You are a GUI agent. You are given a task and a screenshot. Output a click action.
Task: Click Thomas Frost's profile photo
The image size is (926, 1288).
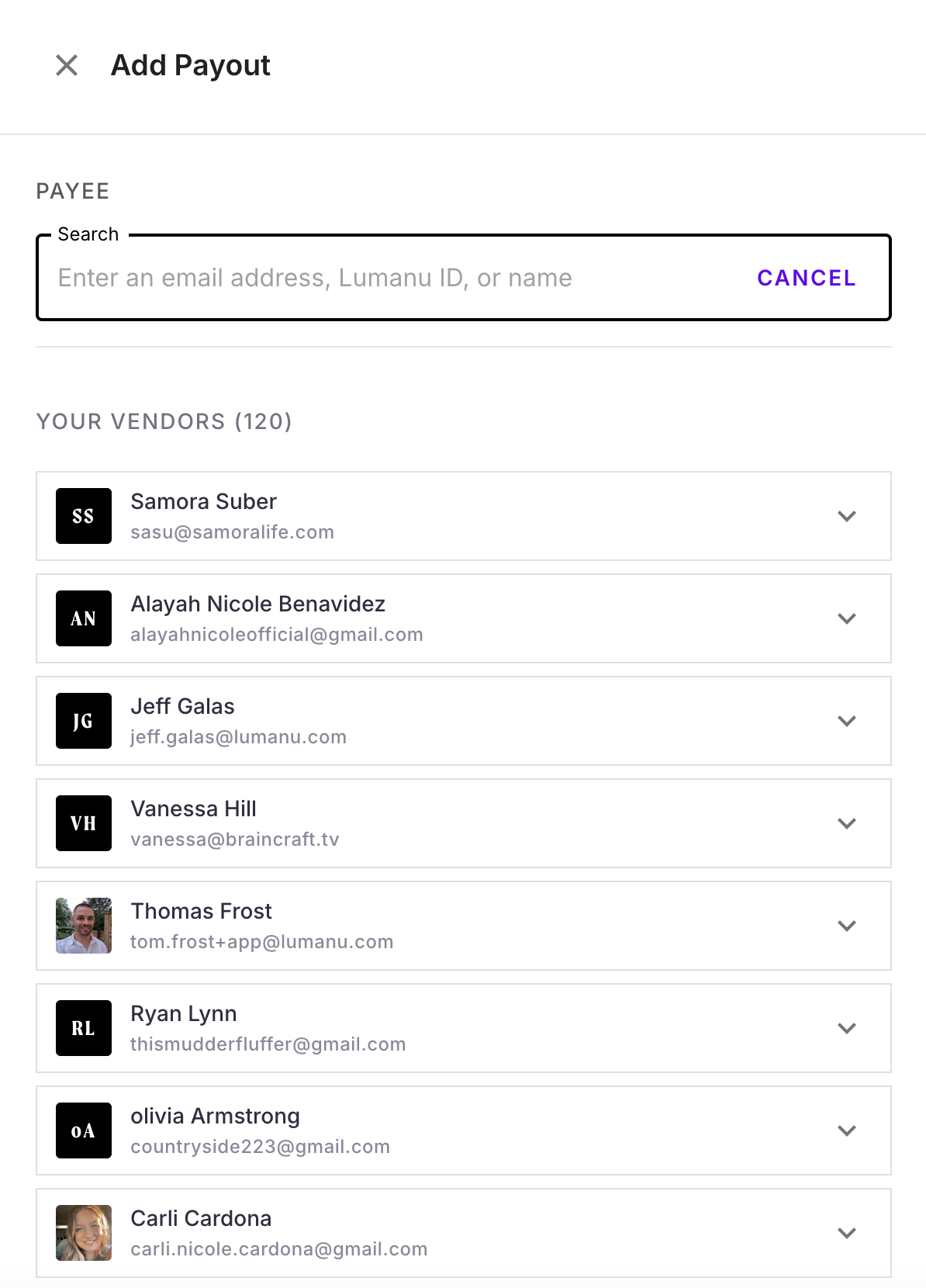click(84, 926)
